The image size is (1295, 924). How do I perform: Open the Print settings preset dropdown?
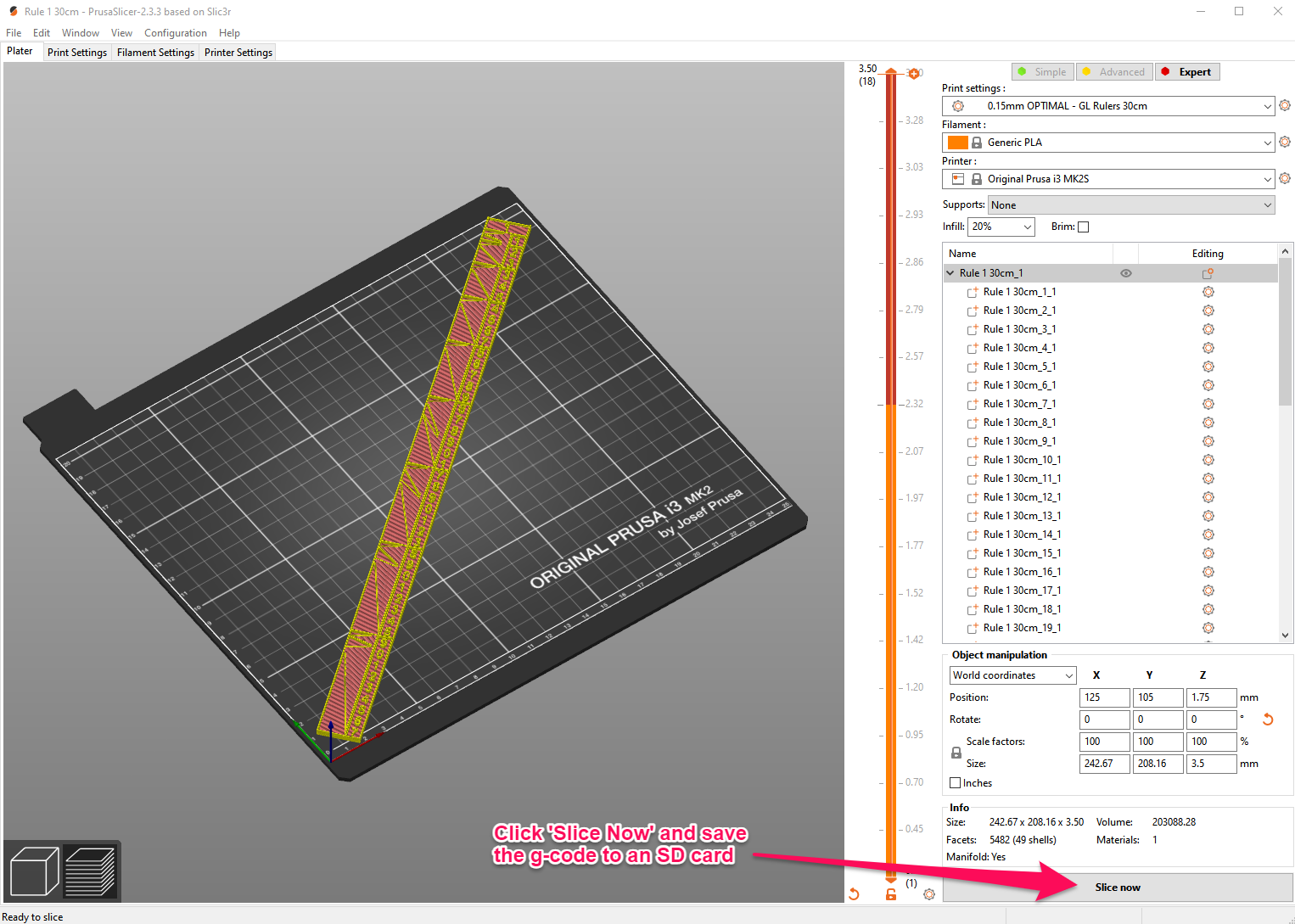click(x=1108, y=106)
